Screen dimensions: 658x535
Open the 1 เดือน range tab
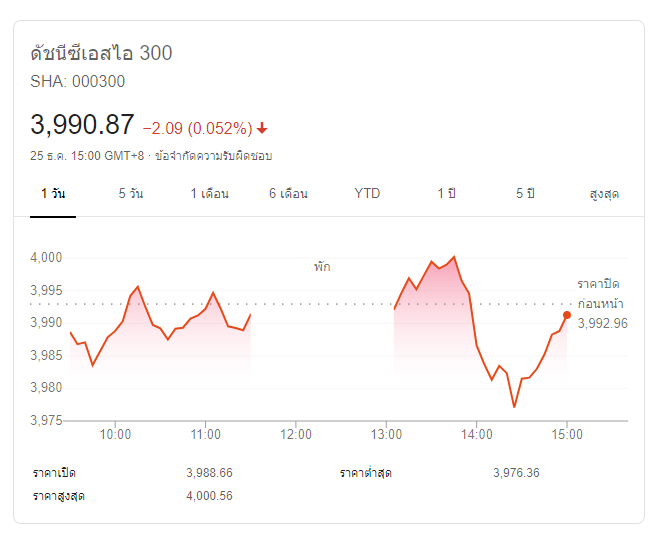point(209,193)
